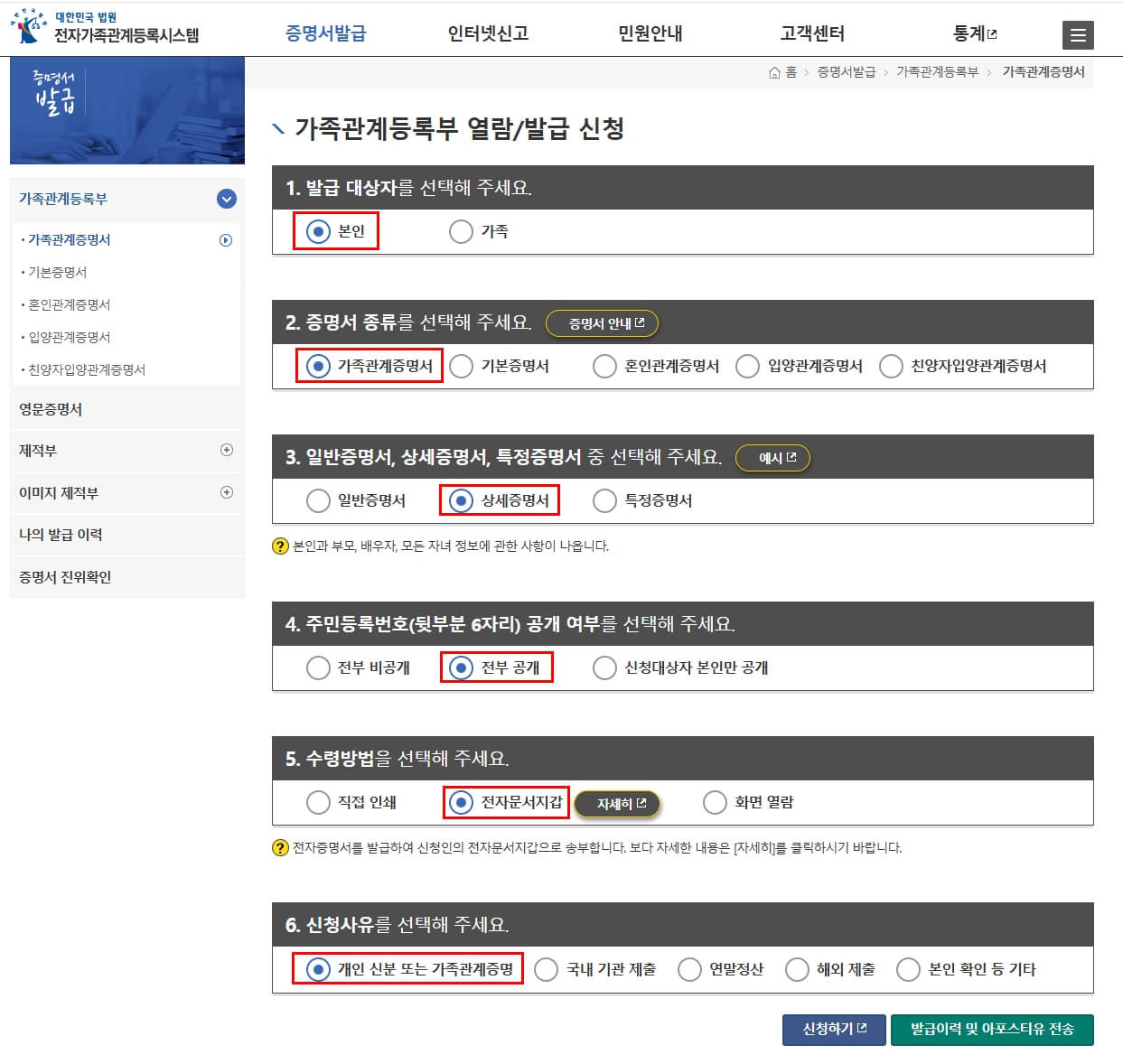The height and width of the screenshot is (1064, 1123).
Task: Select 나의 발급 이력 in the sidebar
Action: [61, 535]
